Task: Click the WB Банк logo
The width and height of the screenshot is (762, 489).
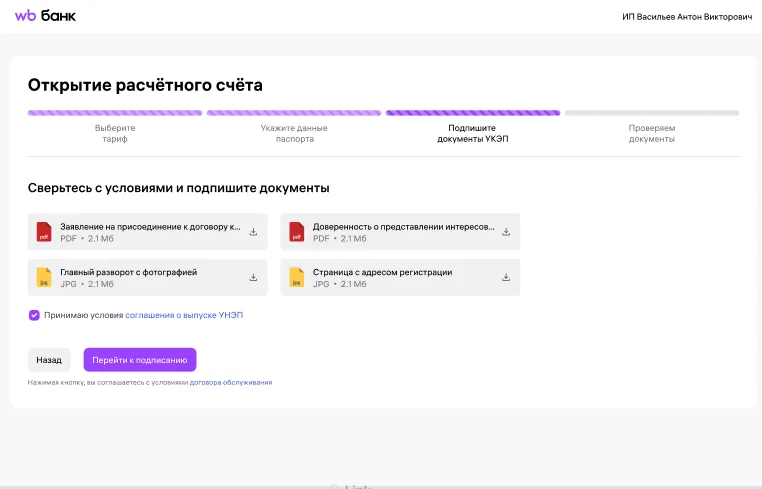Action: coord(45,16)
